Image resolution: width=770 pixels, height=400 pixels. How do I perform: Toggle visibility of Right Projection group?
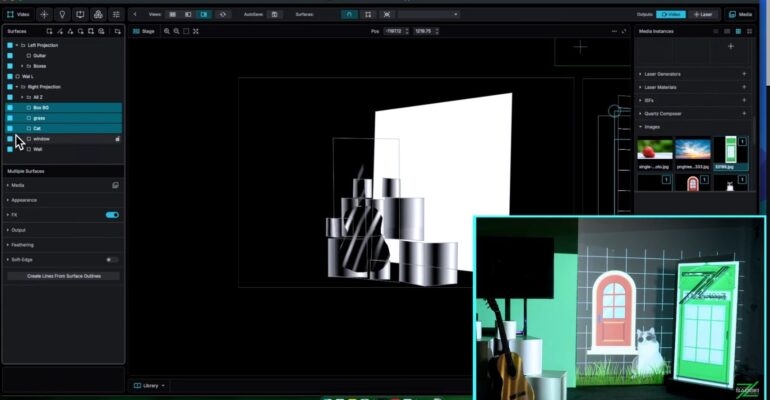pyautogui.click(x=10, y=87)
